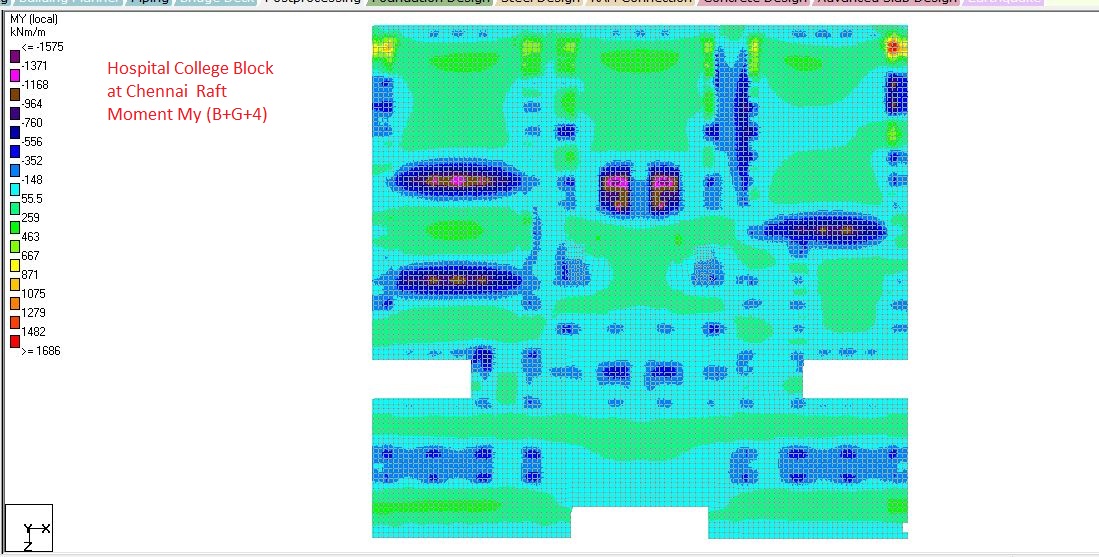This screenshot has width=1099, height=557.
Task: Open the Foundation Design tab
Action: 430,3
